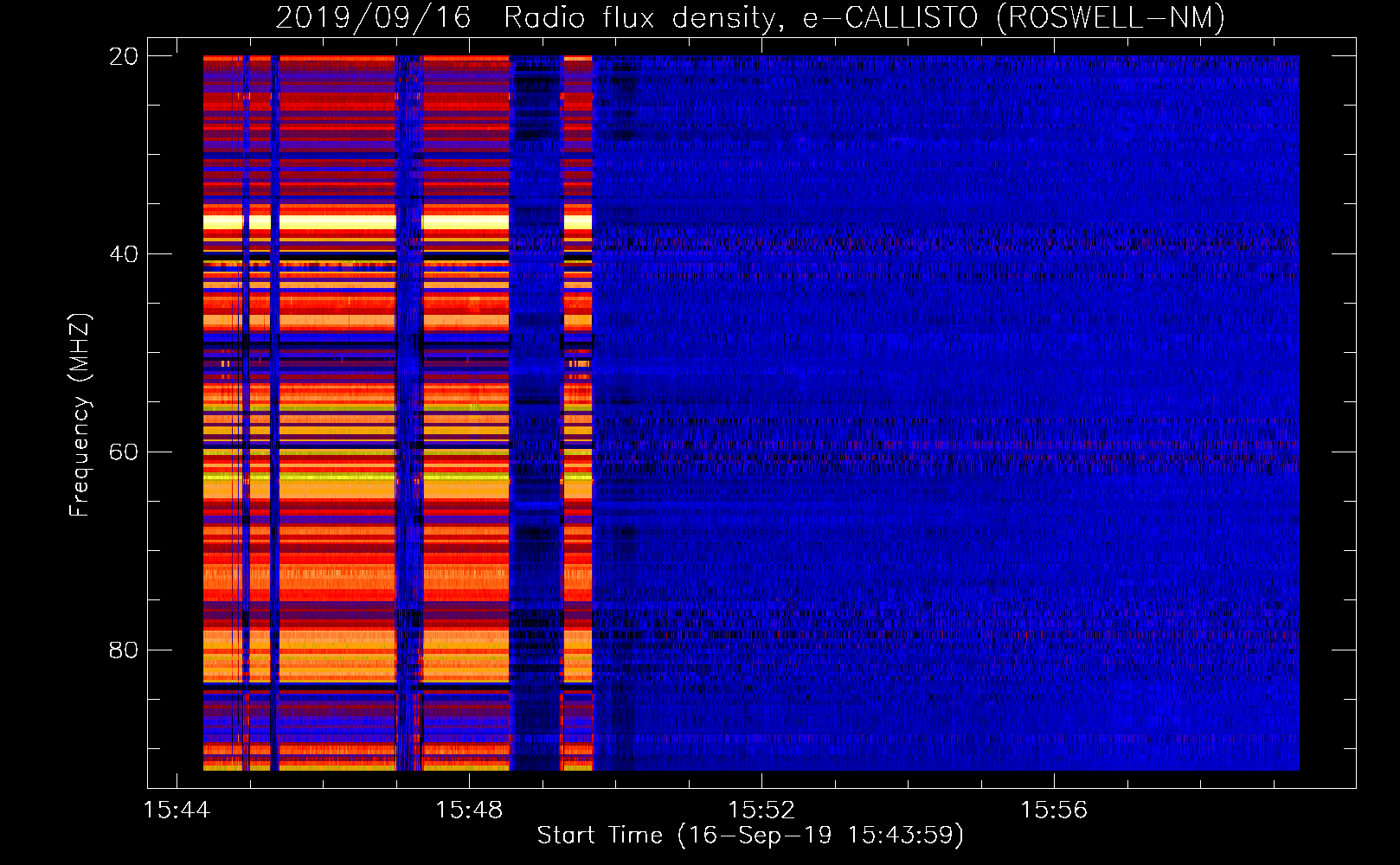Click the 40 frequency tick label
The width and height of the screenshot is (1400, 865).
point(123,254)
